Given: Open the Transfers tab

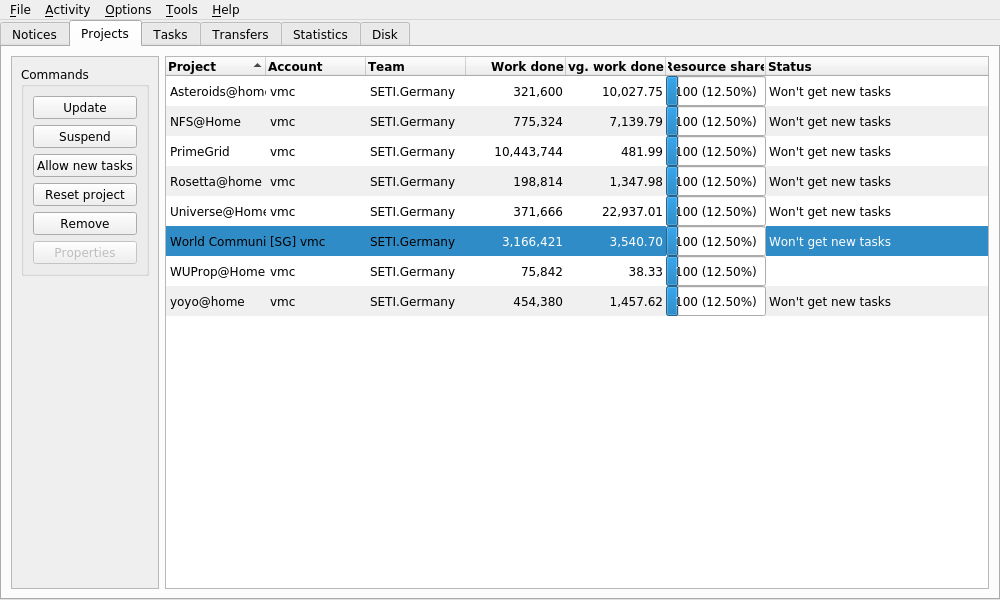Looking at the screenshot, I should click(240, 34).
